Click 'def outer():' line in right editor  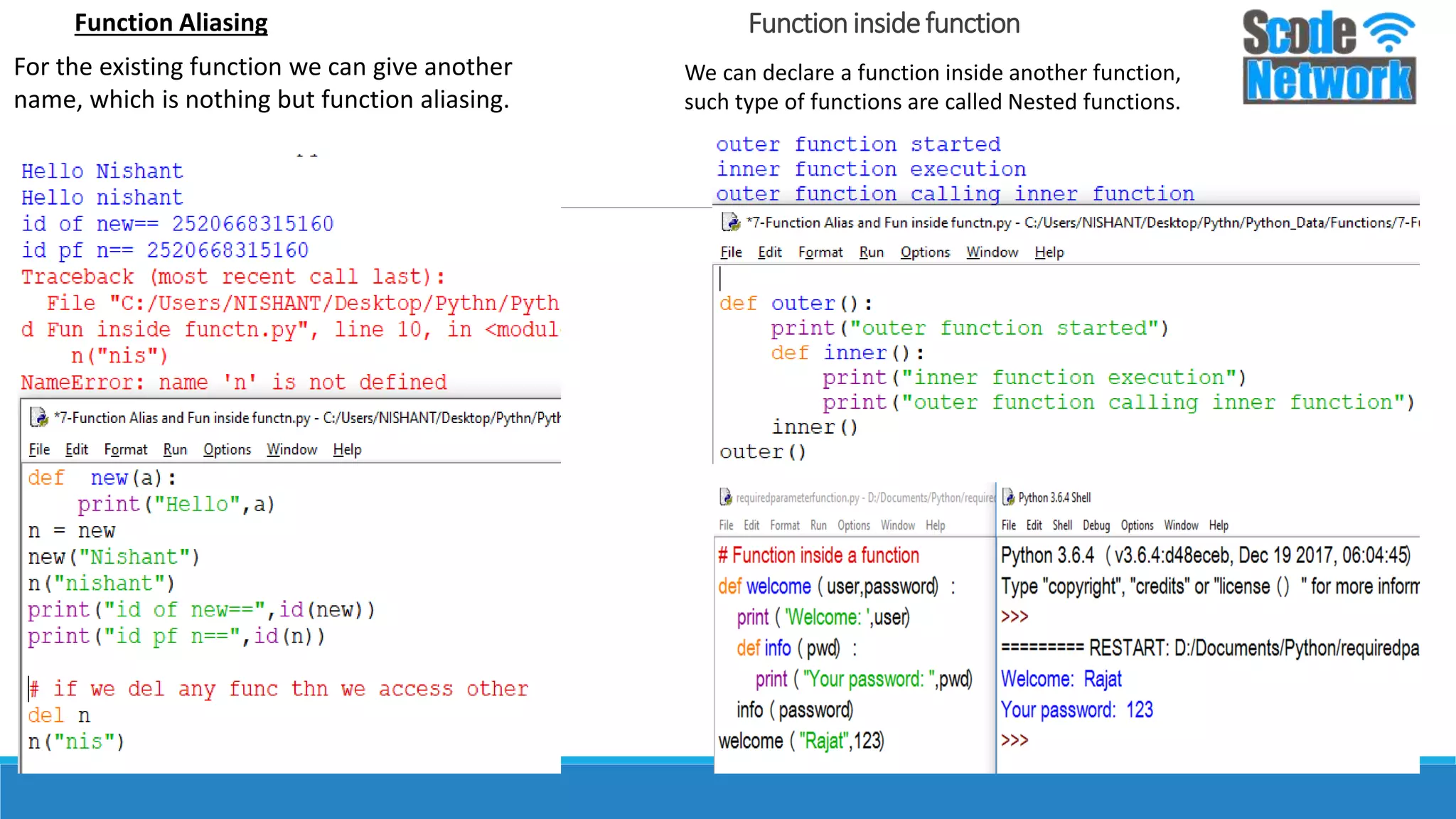coord(796,304)
